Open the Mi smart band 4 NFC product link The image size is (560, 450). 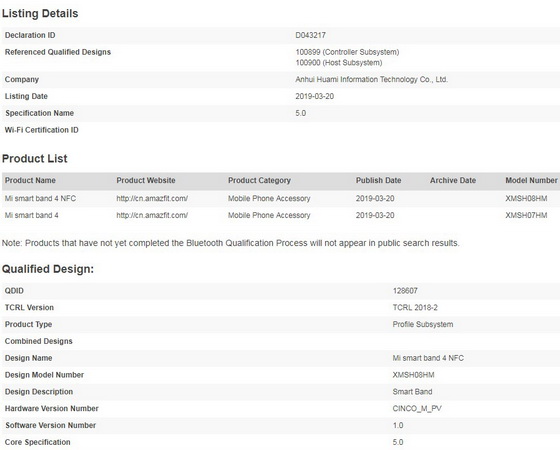point(40,198)
